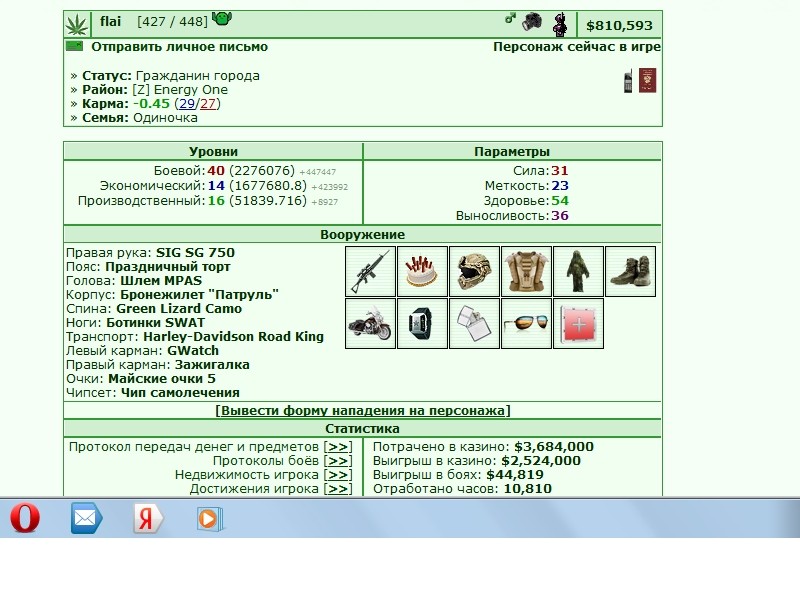Viewport: 800px width, 600px height.
Task: Click the dark figure icon near balance
Action: click(x=560, y=24)
